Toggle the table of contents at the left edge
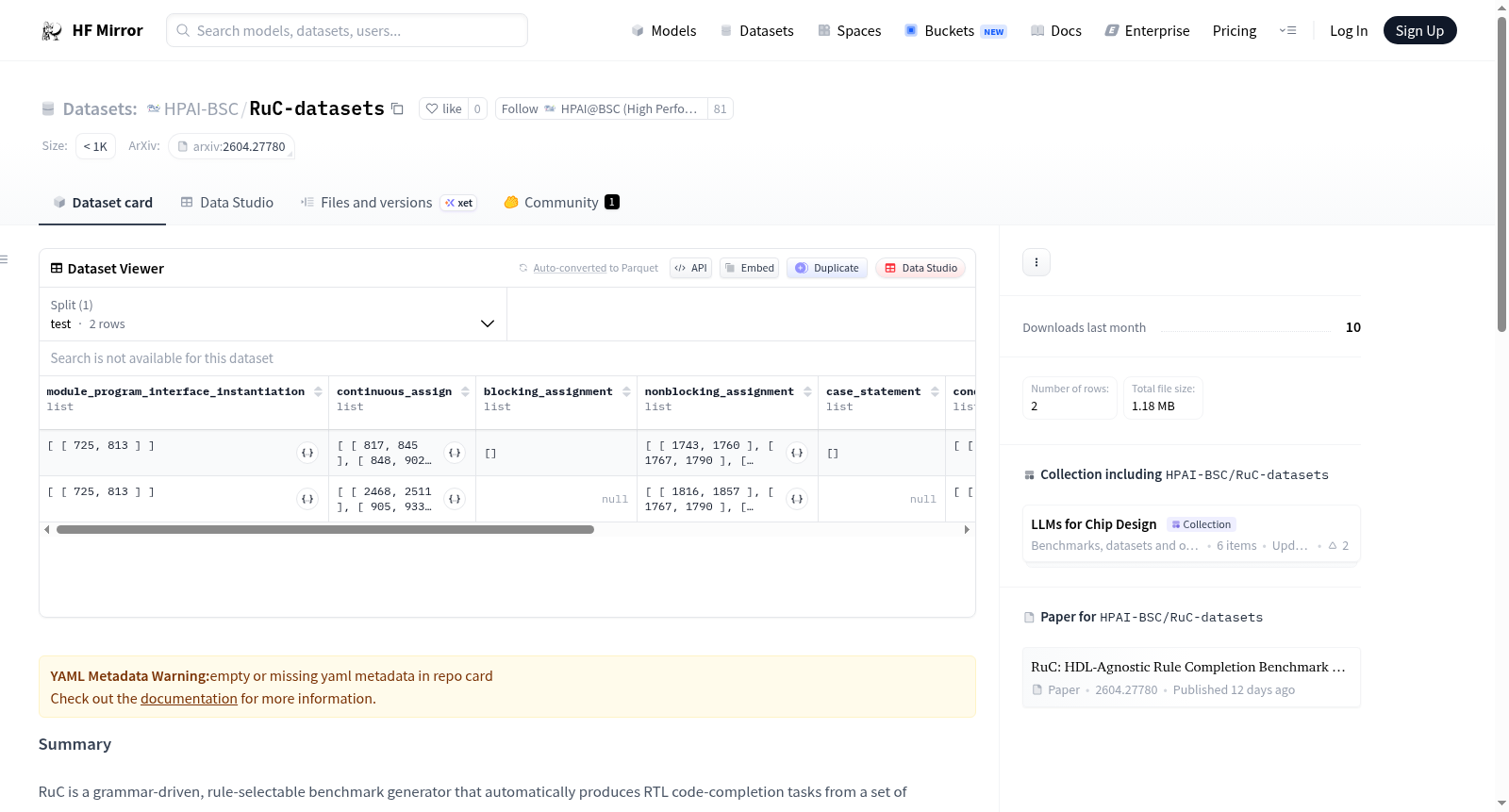Screen dimensions: 1509x812 5,259
